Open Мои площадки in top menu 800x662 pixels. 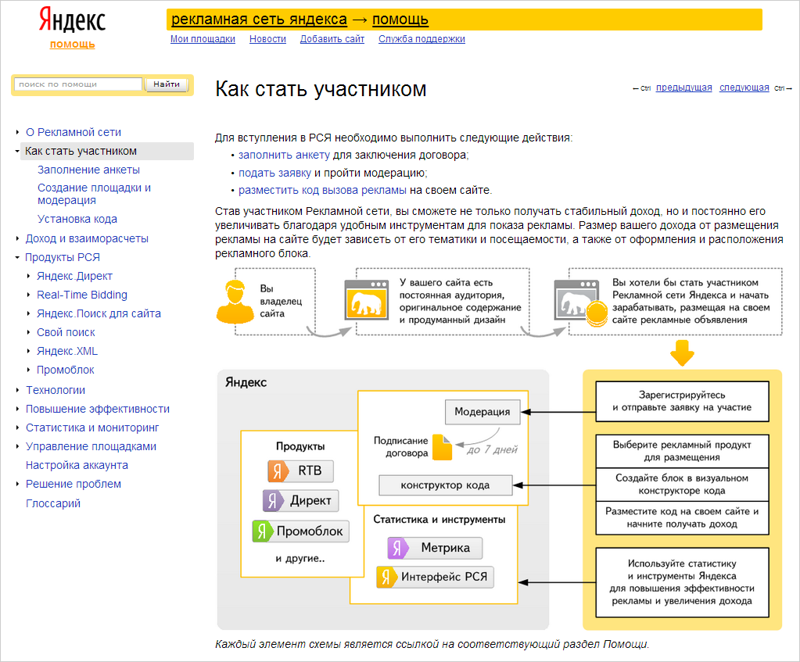202,39
